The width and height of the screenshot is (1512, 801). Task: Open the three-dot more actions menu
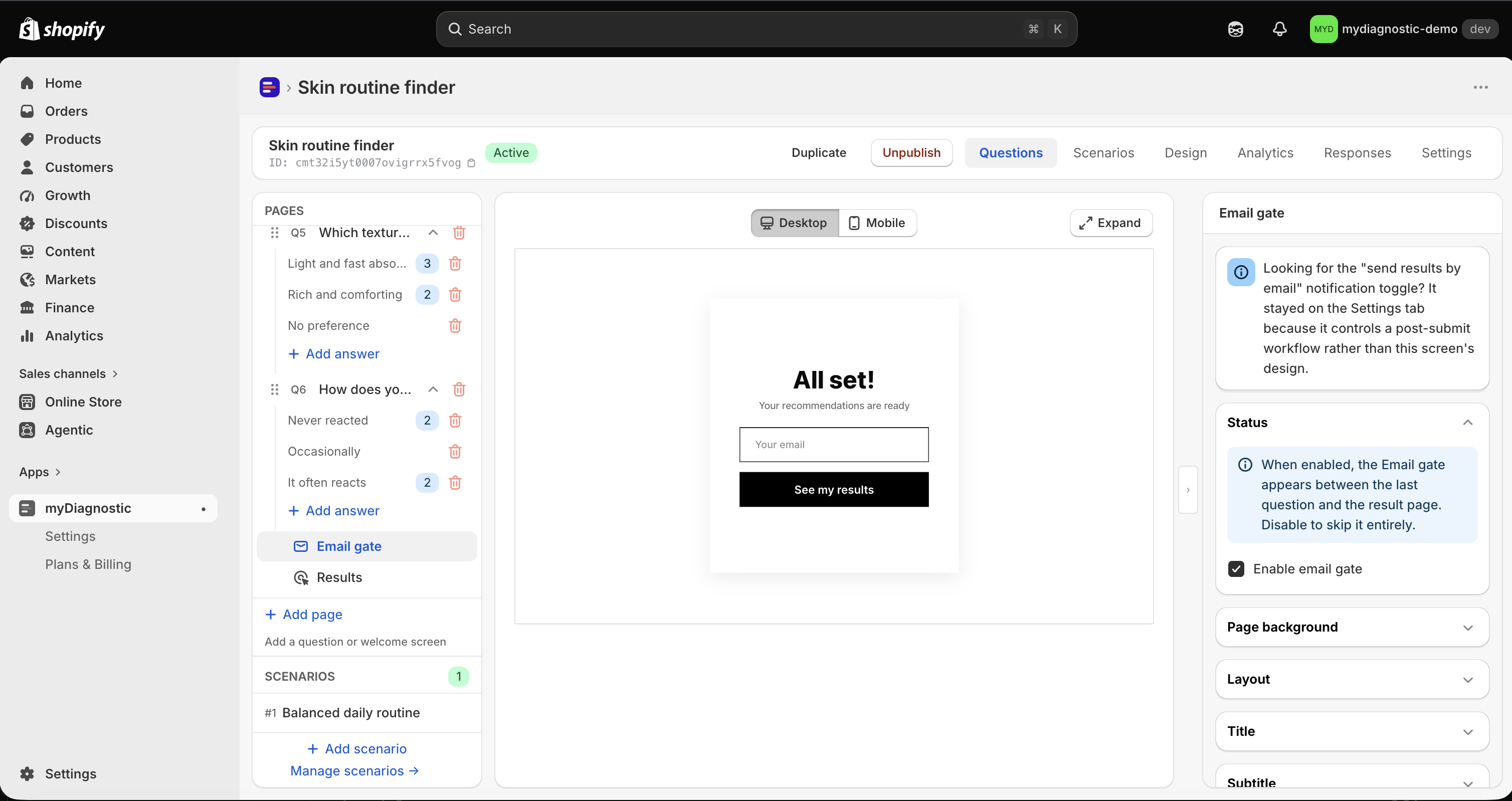point(1480,87)
